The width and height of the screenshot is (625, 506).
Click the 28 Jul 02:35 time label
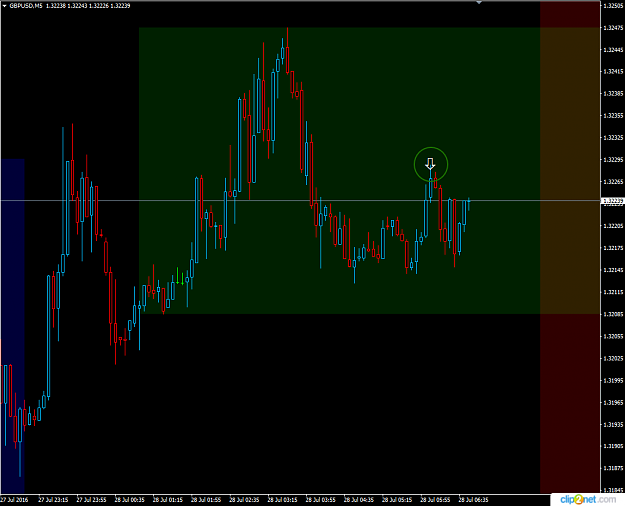(244, 500)
